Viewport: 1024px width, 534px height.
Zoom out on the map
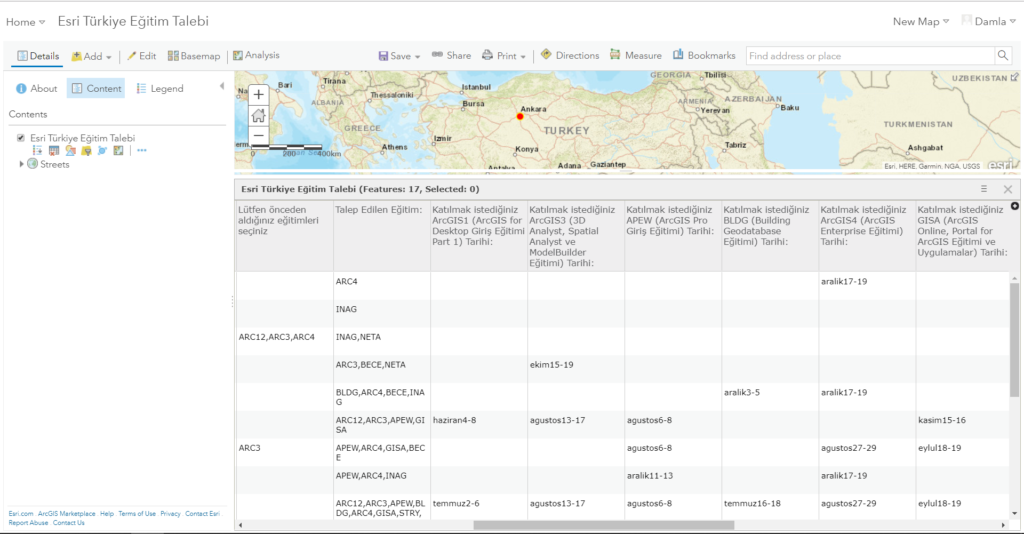(x=259, y=136)
